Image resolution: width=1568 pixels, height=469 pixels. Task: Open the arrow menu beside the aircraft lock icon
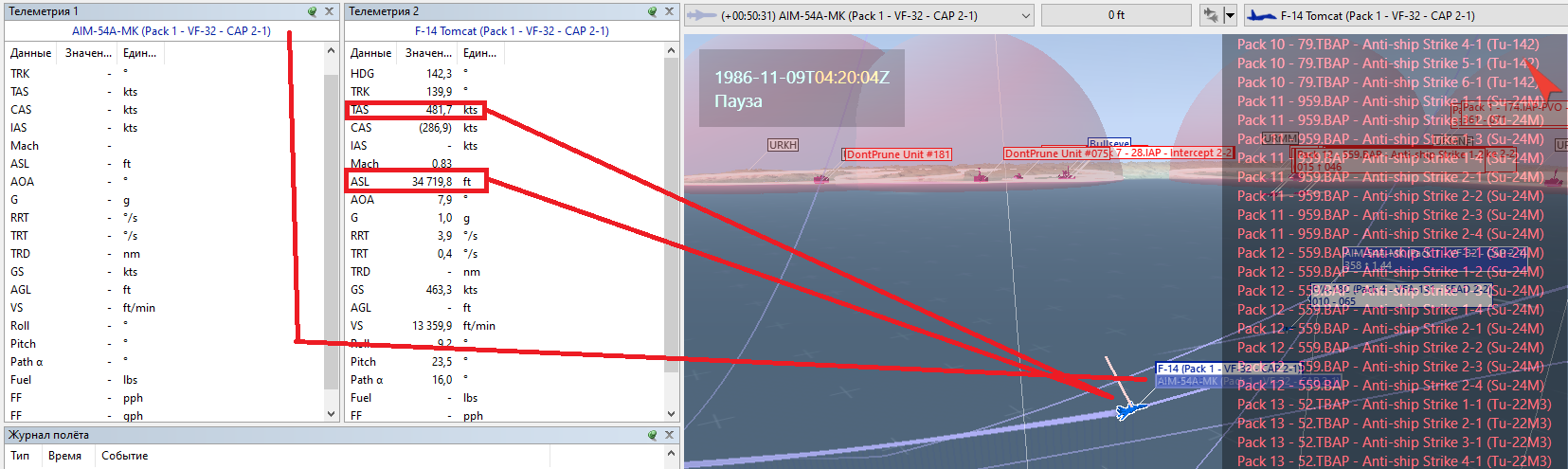[1230, 15]
